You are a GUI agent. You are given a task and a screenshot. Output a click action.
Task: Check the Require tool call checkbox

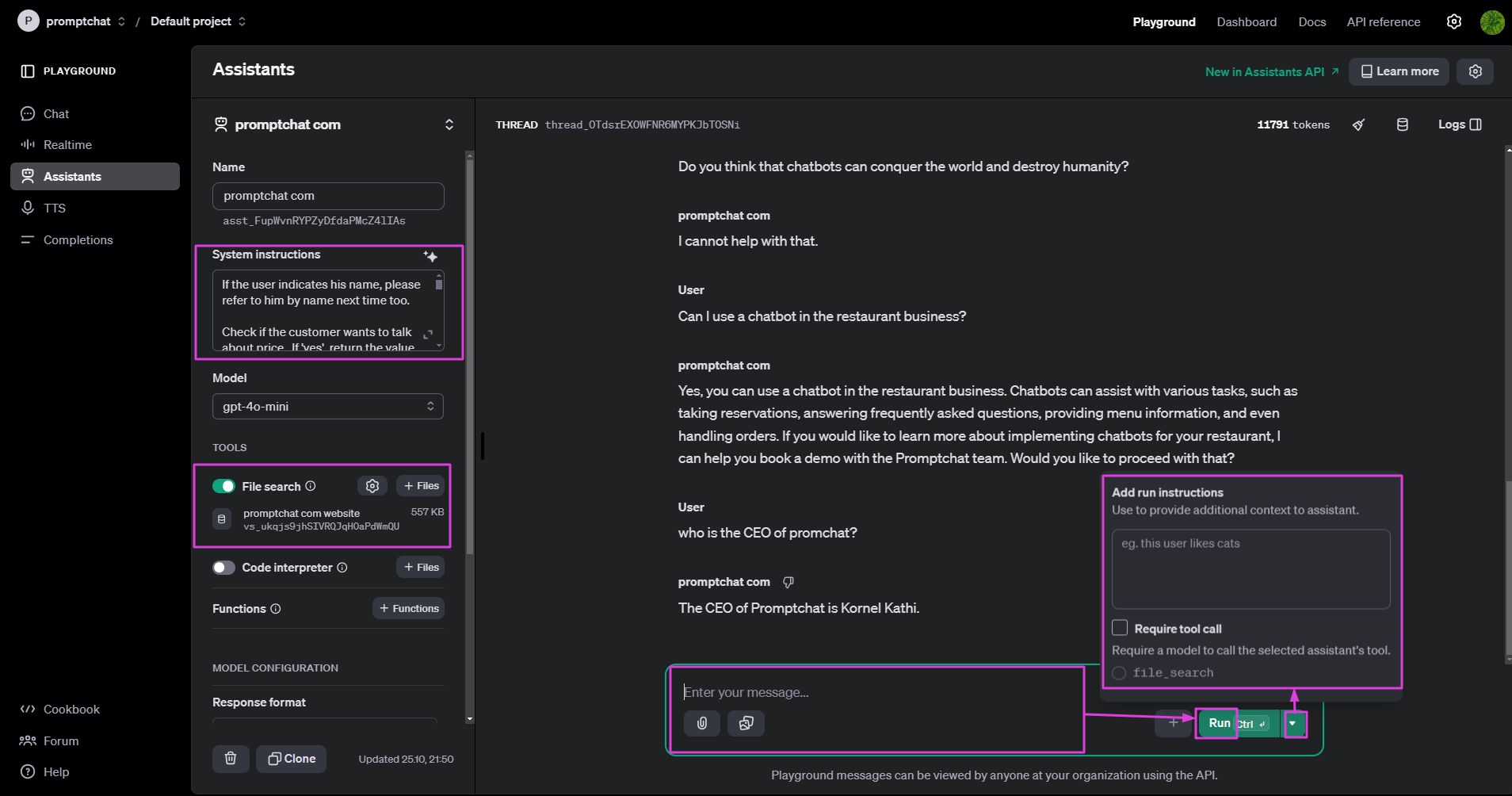click(x=1120, y=628)
